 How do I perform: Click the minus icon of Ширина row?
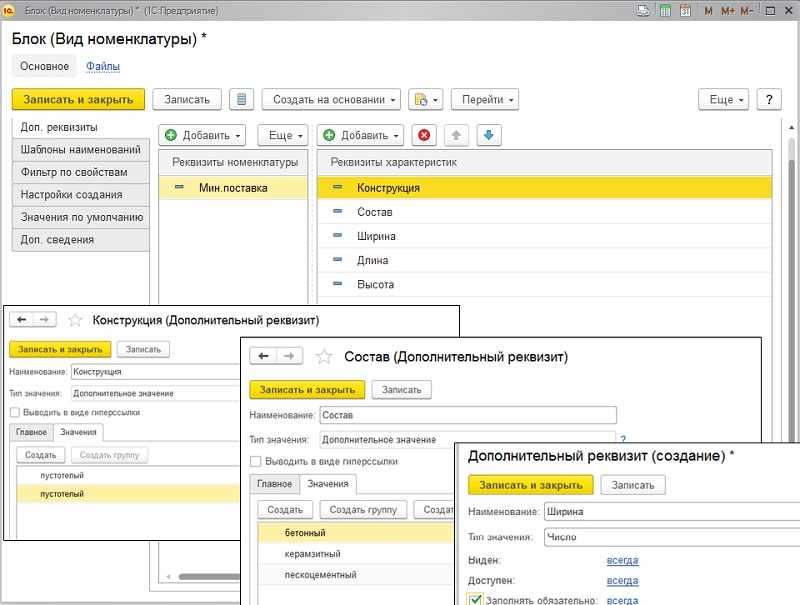tap(337, 235)
